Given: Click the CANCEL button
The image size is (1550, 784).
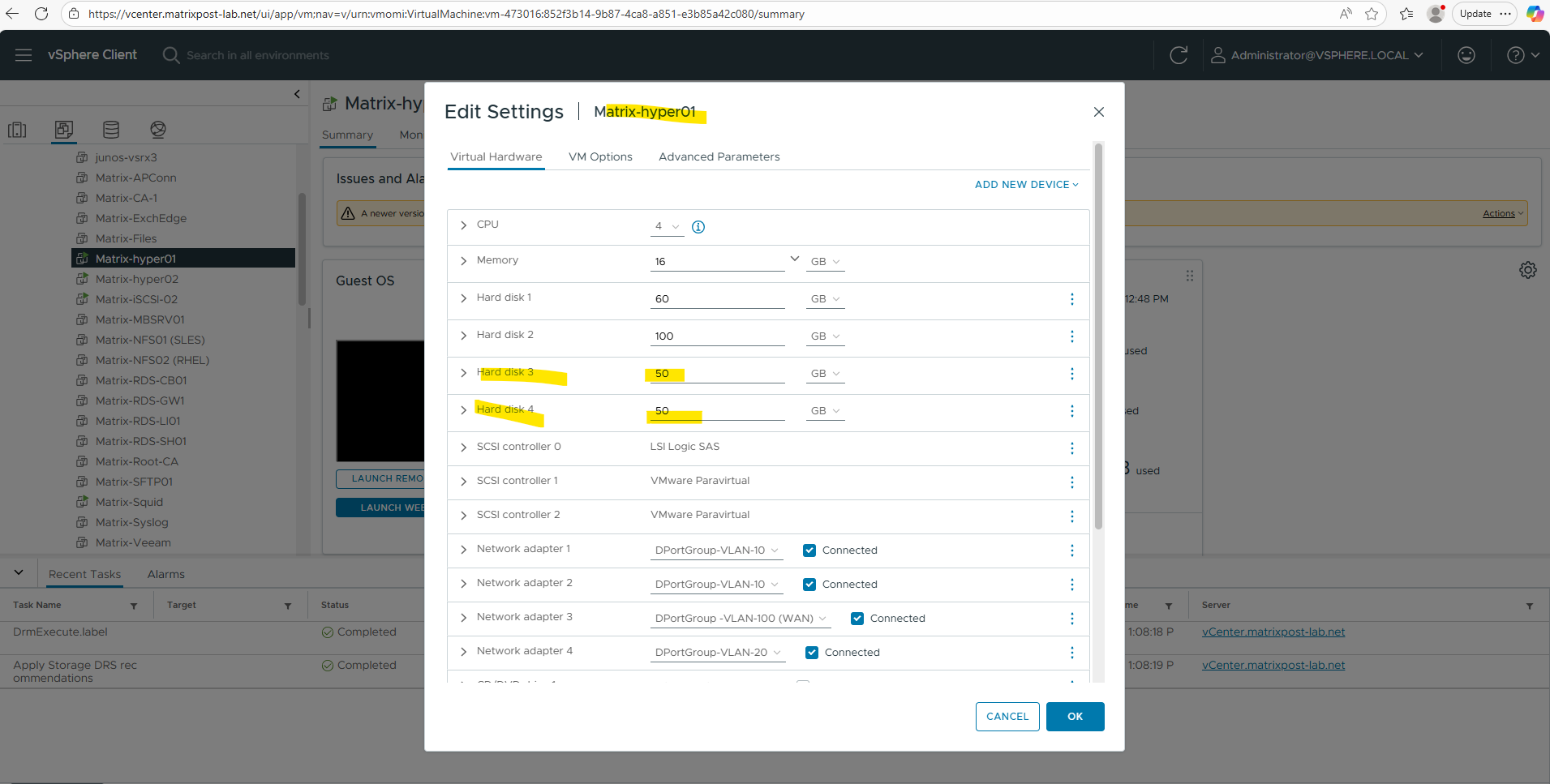Looking at the screenshot, I should pyautogui.click(x=1007, y=717).
